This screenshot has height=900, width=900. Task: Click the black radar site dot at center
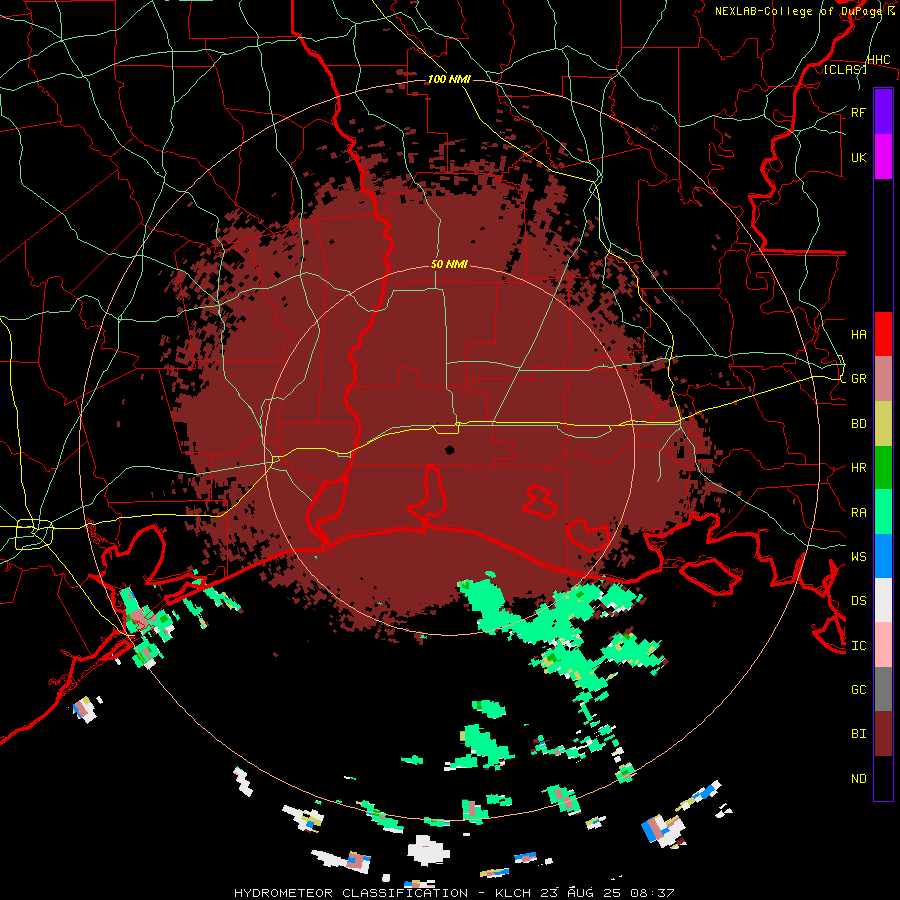point(449,450)
